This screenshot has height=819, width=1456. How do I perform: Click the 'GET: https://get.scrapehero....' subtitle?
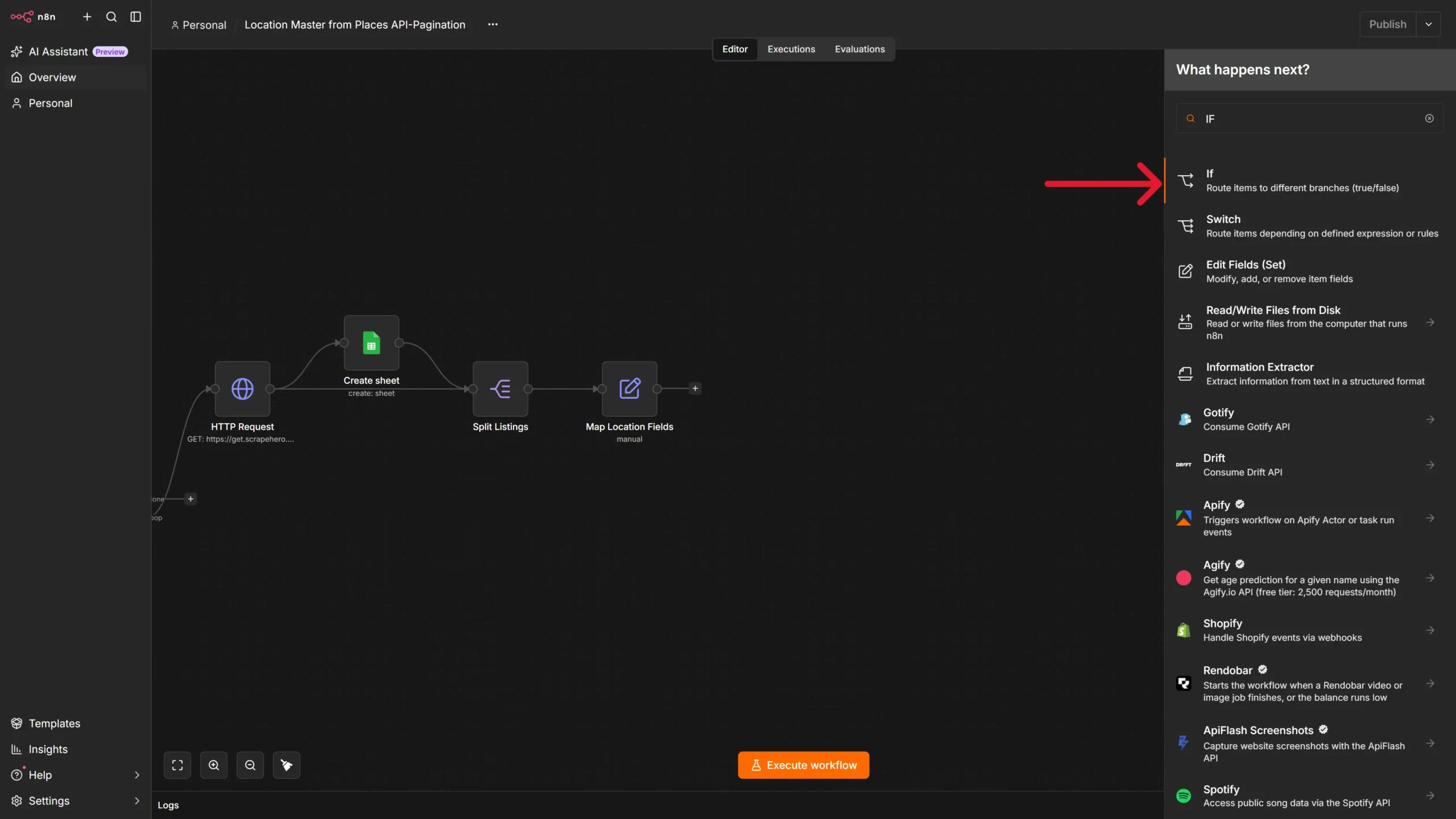coord(241,439)
